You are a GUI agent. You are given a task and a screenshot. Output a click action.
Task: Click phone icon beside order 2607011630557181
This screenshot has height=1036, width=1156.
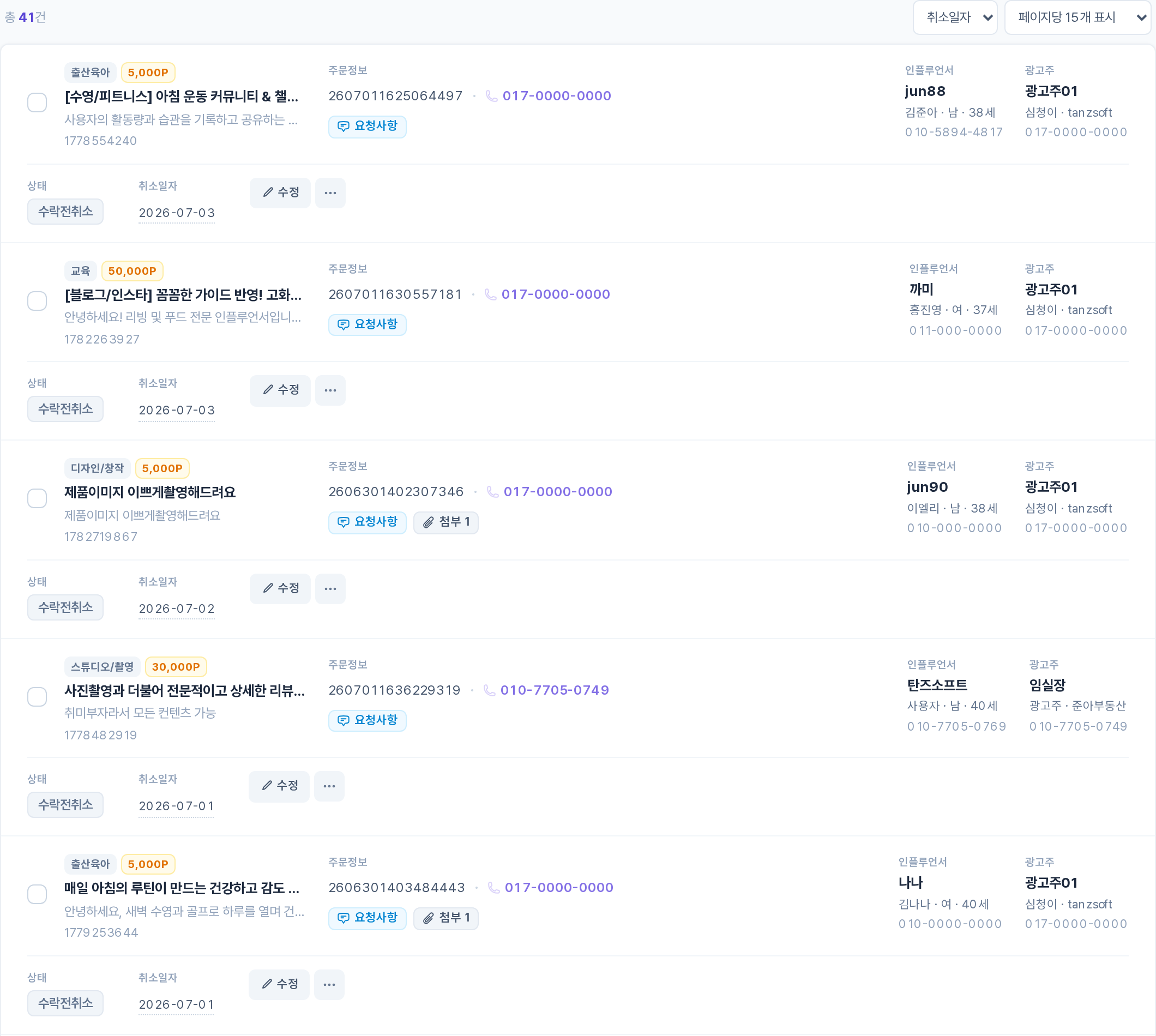tap(491, 294)
